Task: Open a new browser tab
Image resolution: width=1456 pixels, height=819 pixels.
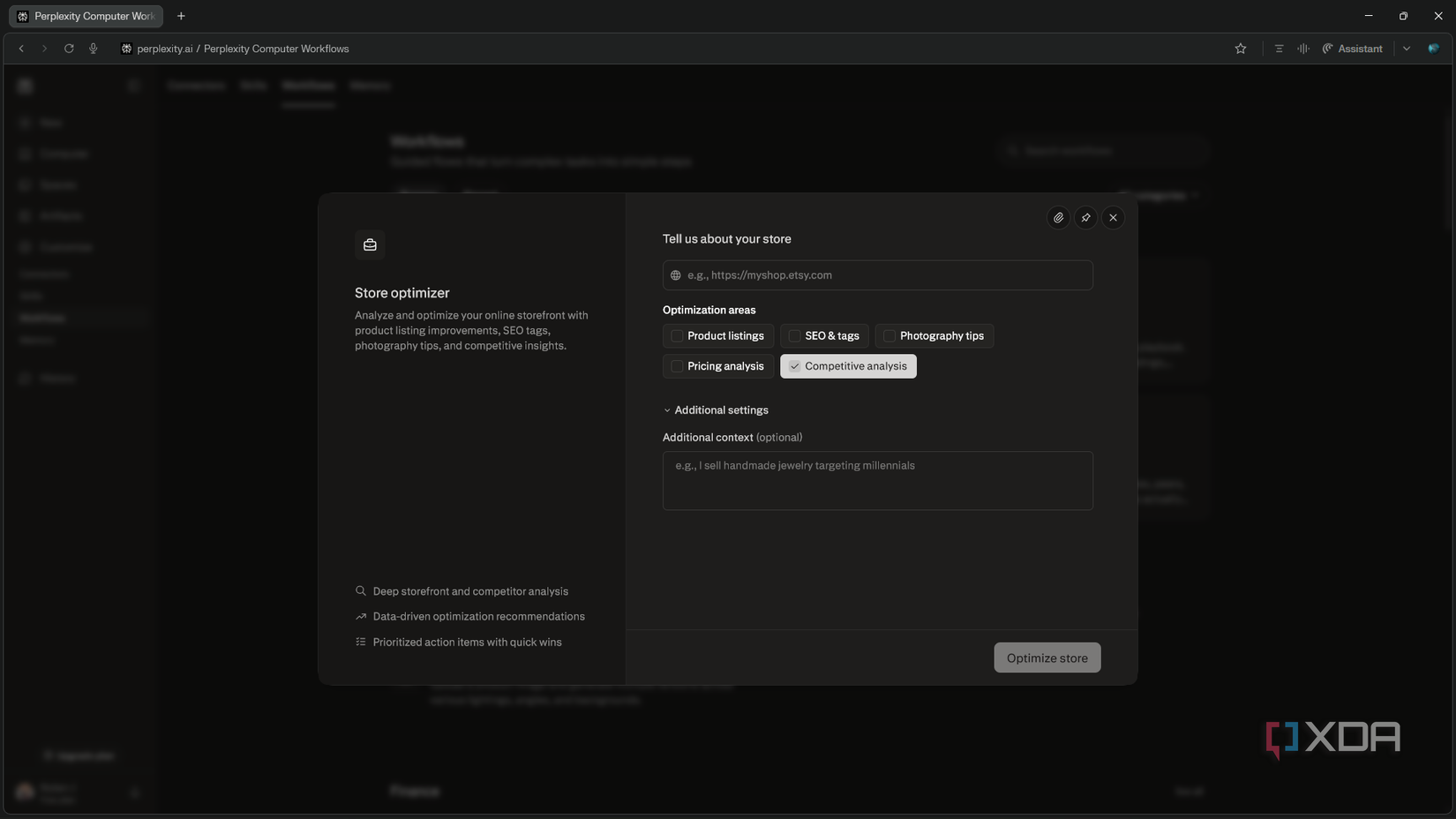Action: tap(181, 16)
